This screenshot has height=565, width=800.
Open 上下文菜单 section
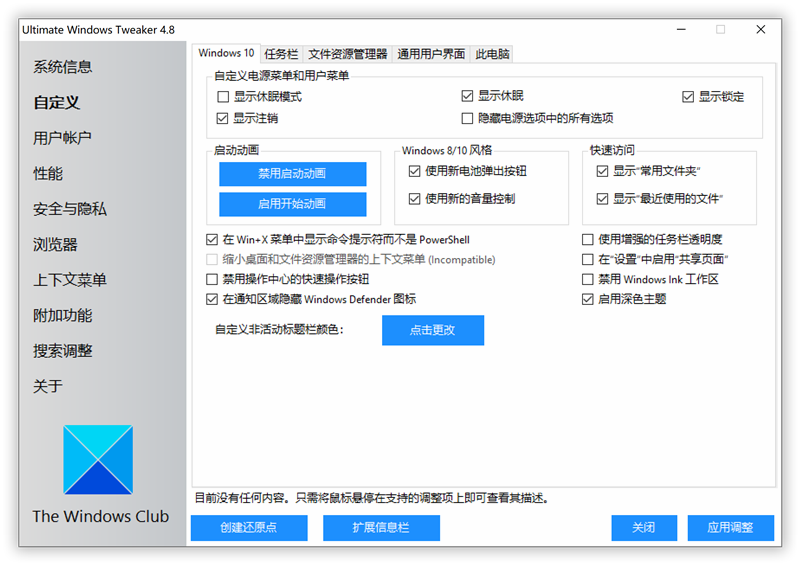[70, 280]
